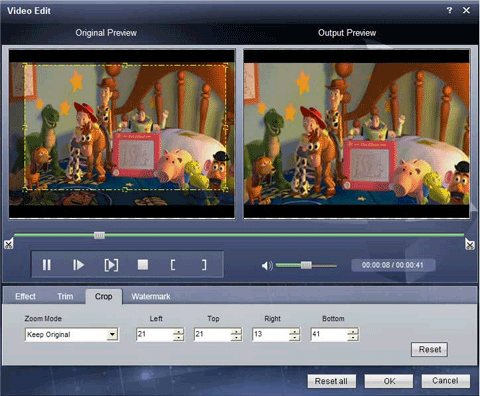
Task: Click the green timeline progress bar
Action: 239,235
